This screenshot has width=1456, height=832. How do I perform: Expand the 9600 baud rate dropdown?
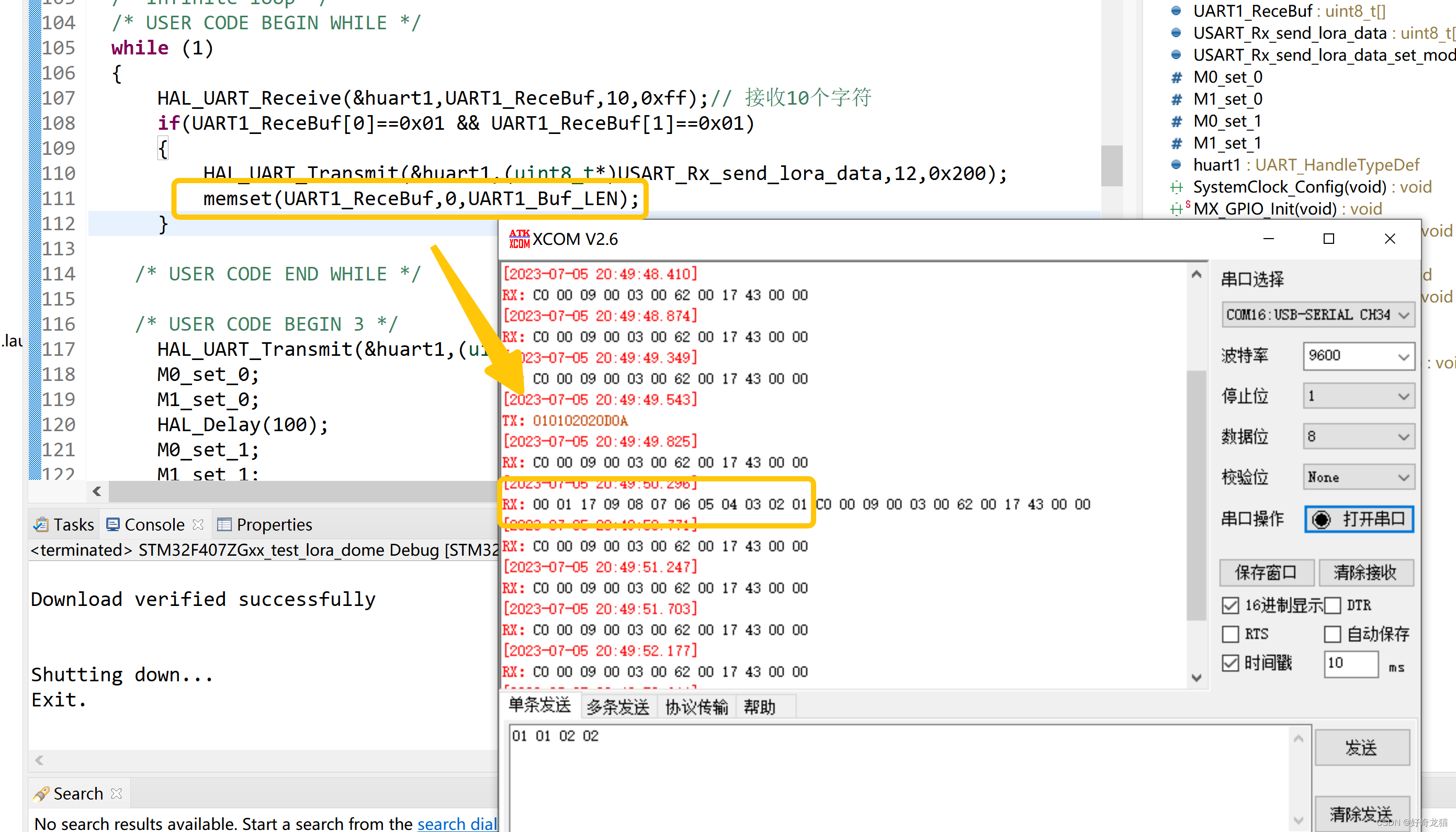1358,355
